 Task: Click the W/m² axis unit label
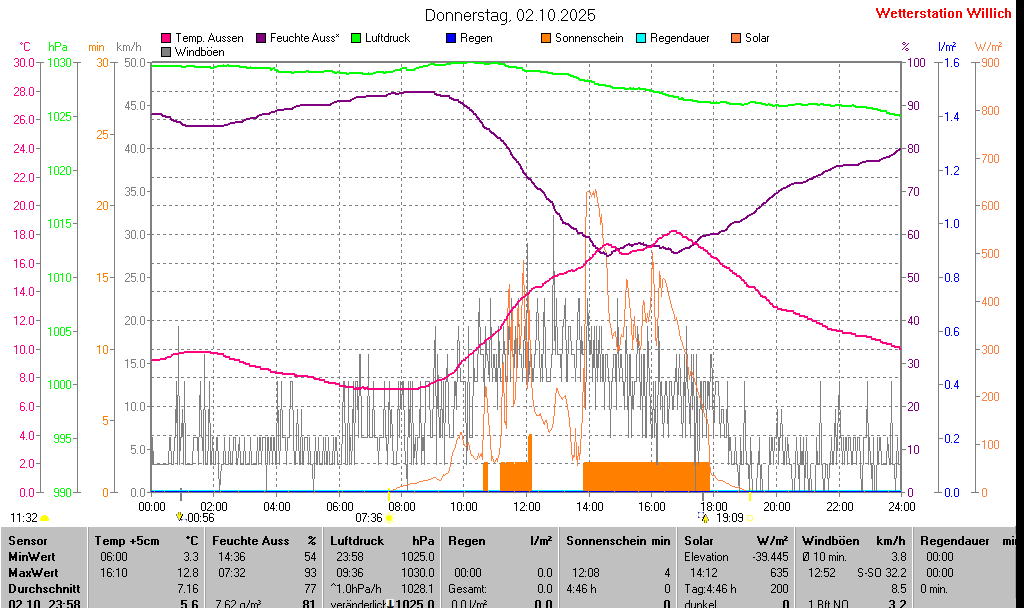click(988, 47)
